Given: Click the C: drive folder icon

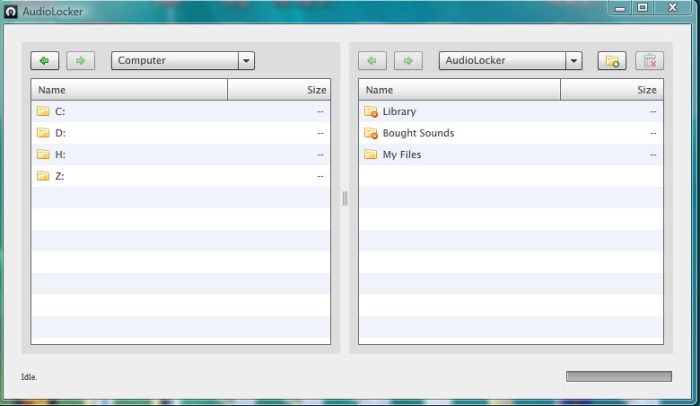Looking at the screenshot, I should (43, 111).
